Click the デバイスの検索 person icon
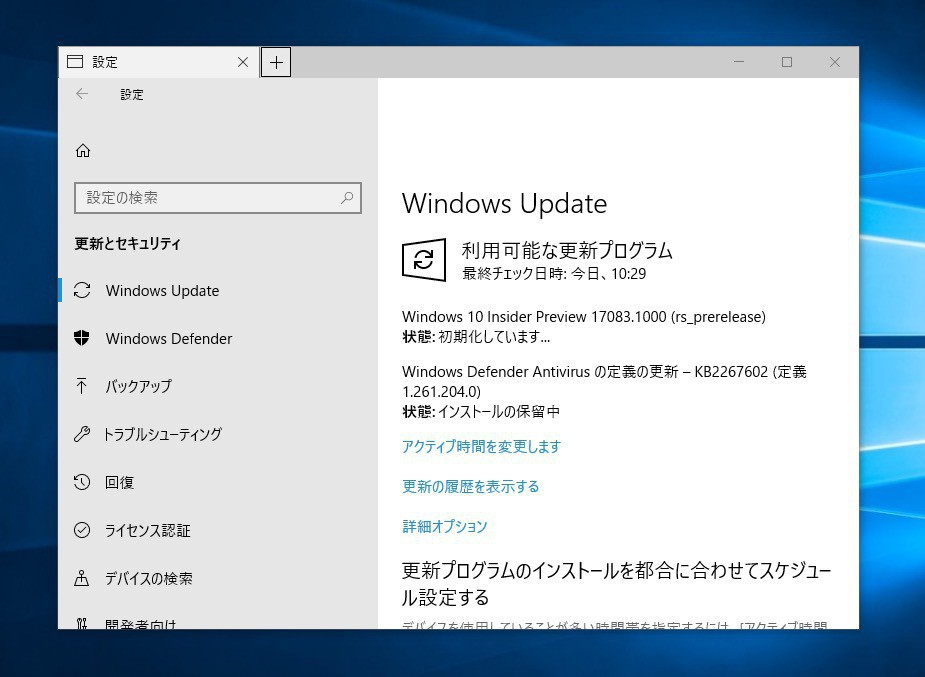 (x=83, y=578)
